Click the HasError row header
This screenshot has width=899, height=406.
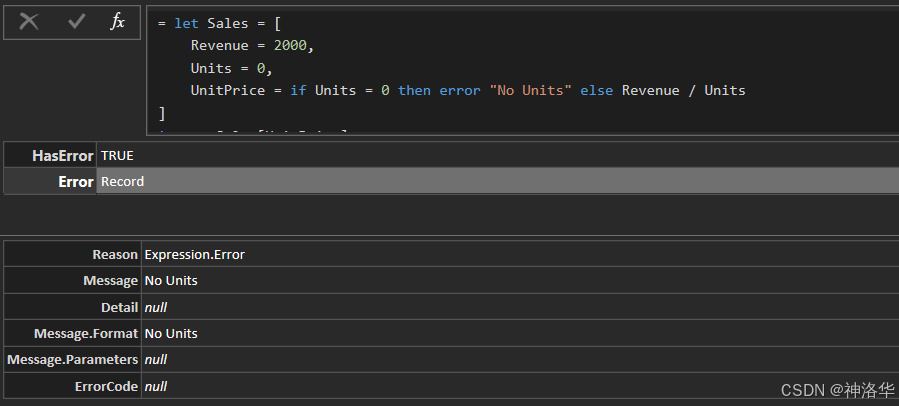(50, 155)
